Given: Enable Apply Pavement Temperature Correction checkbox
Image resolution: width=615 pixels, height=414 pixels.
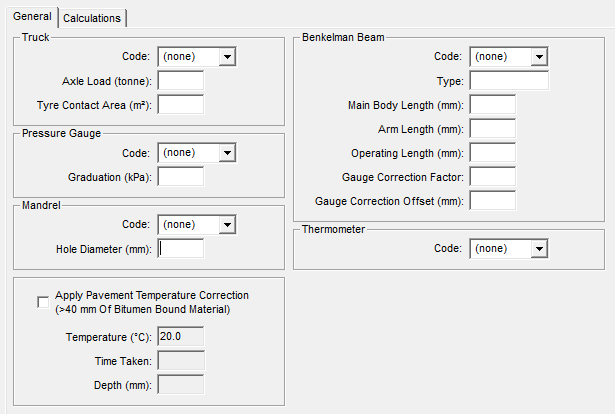Looking at the screenshot, I should point(43,302).
